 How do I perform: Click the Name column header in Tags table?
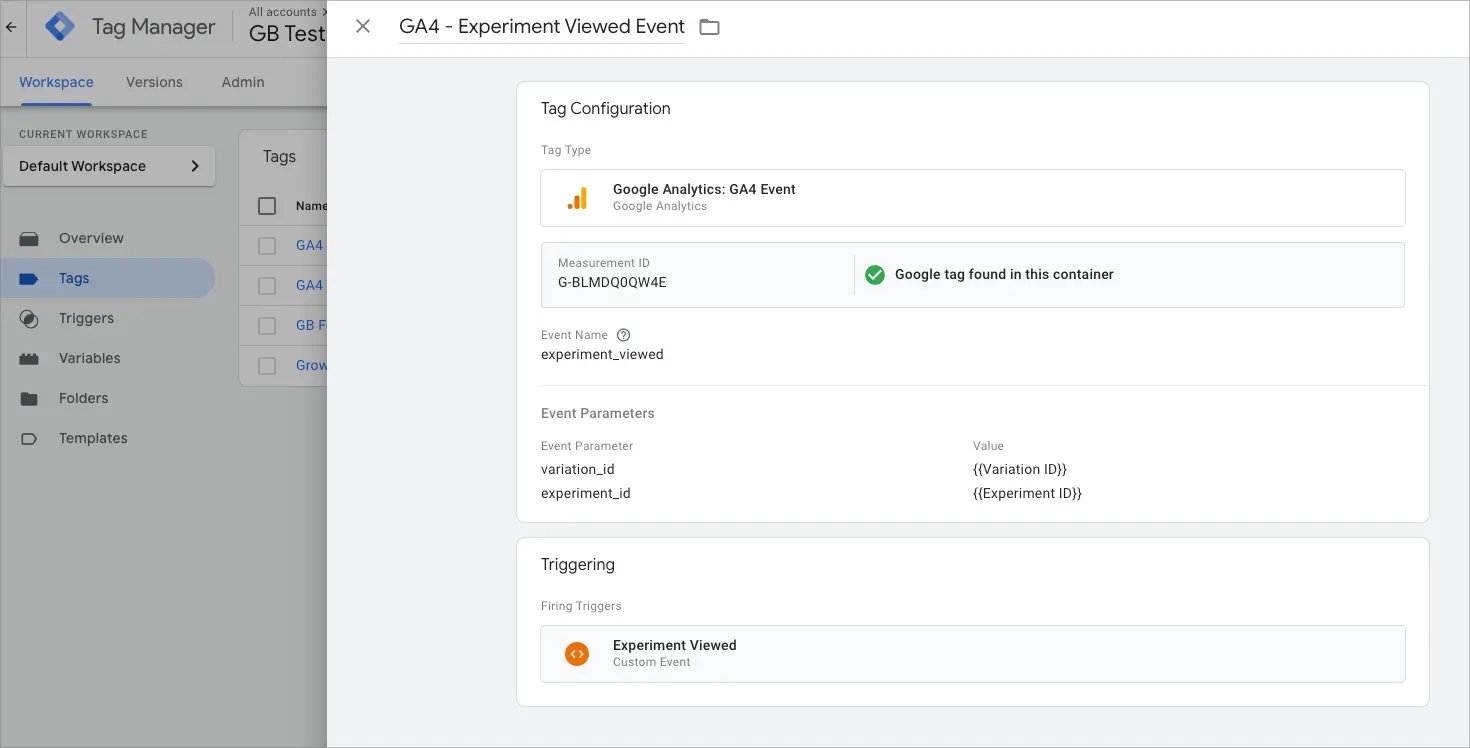click(311, 206)
